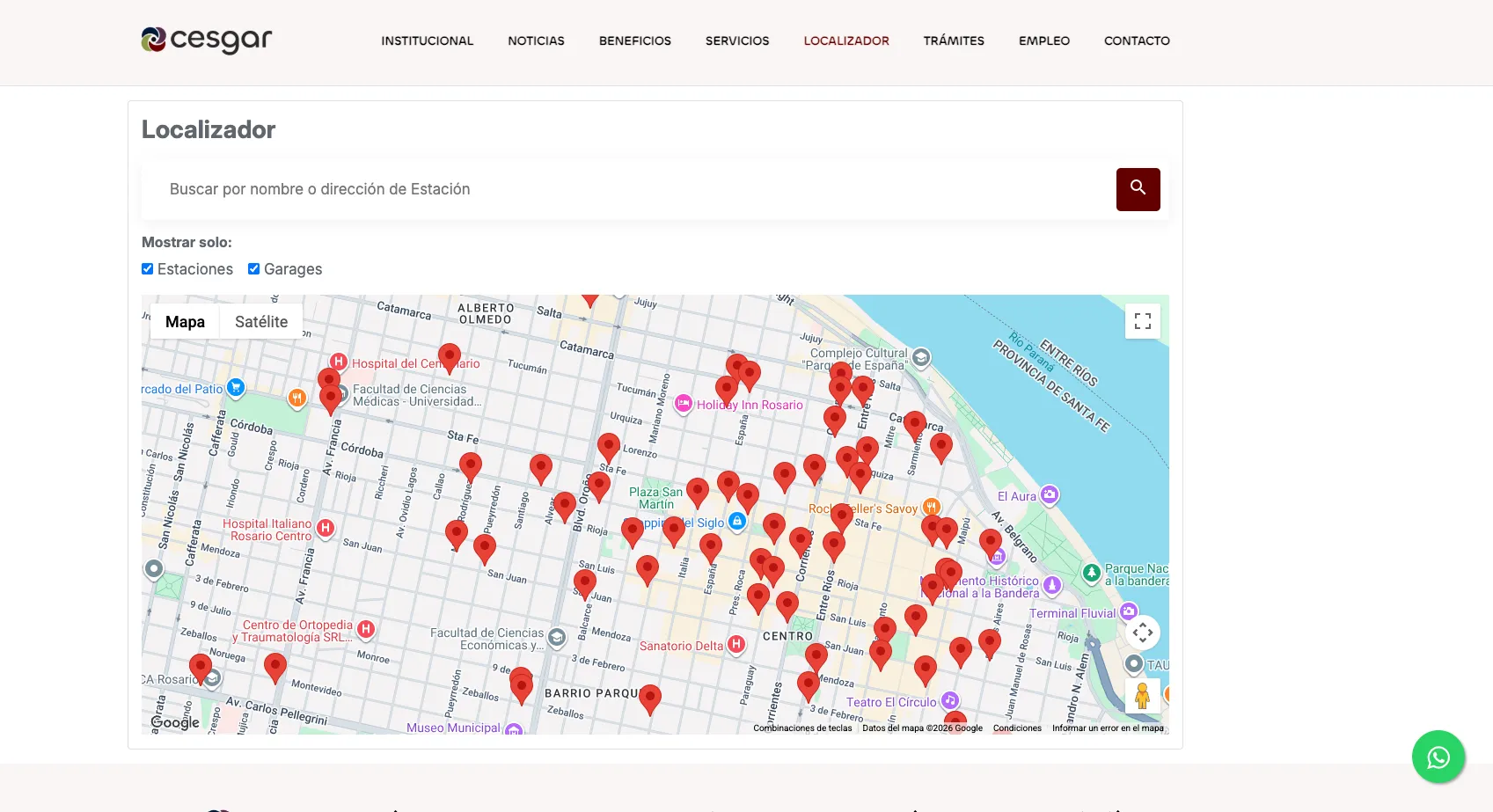The height and width of the screenshot is (812, 1493).
Task: Click Informar un error en el mapa
Action: pos(1108,728)
